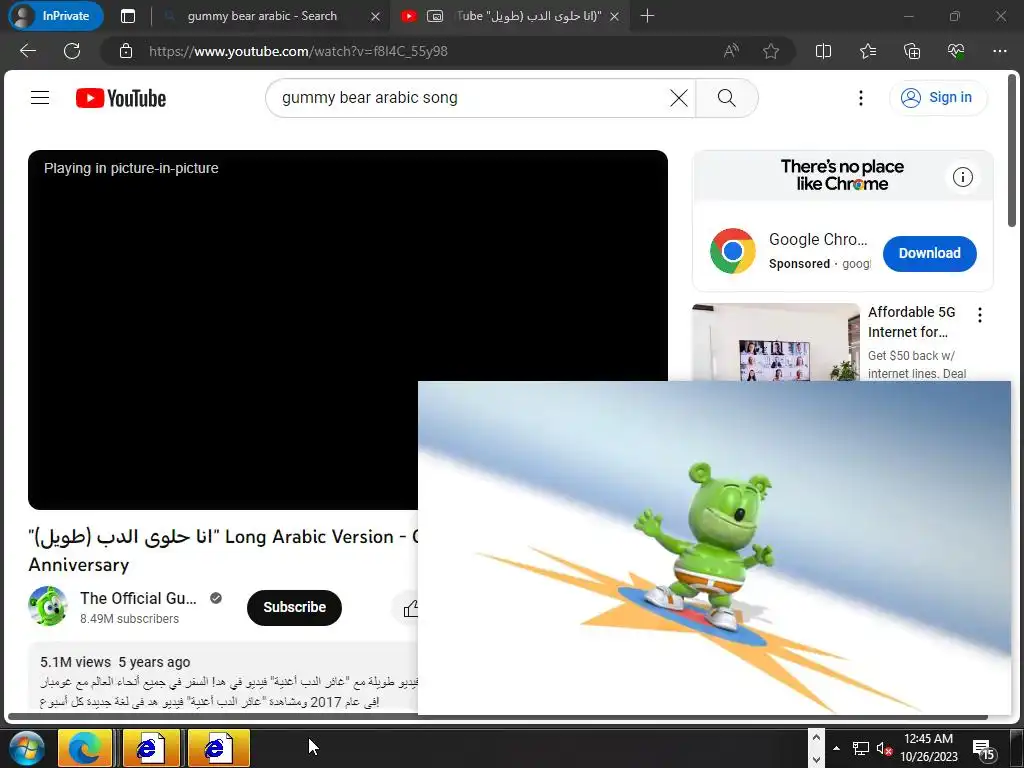The image size is (1024, 768).
Task: Open the taskbar clock and date
Action: [x=928, y=748]
